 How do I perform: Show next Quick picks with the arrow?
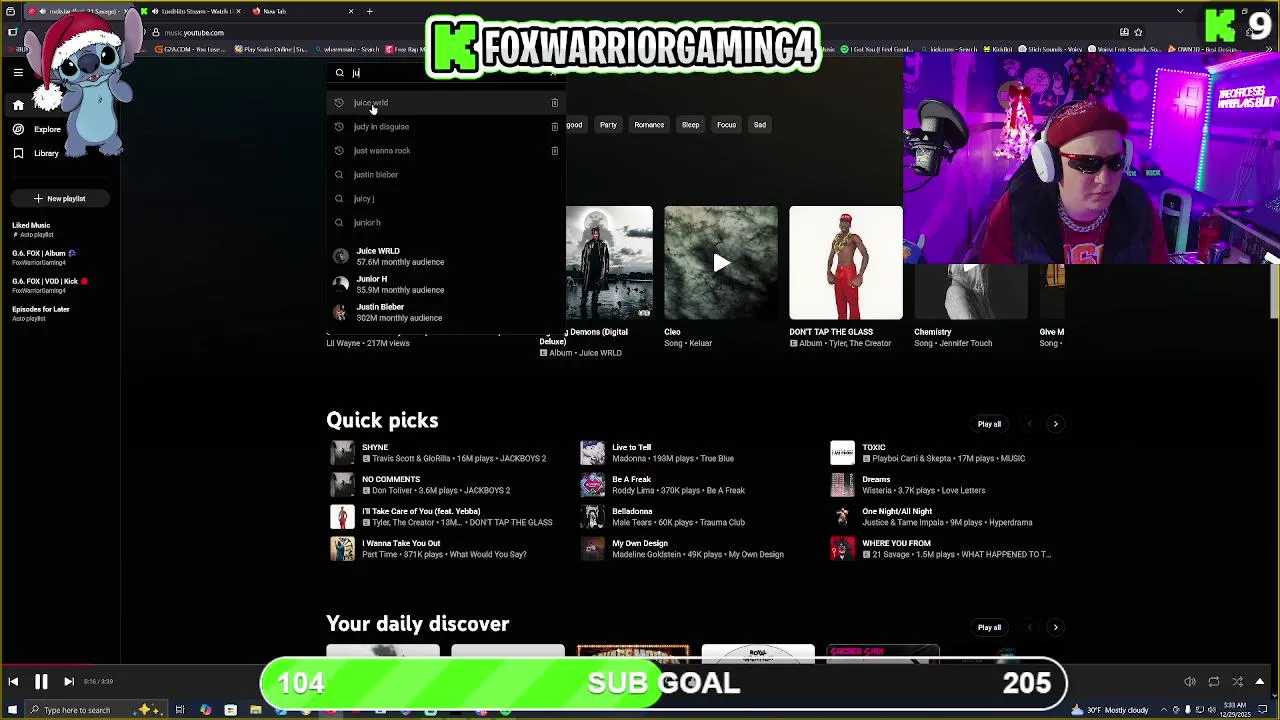(1055, 424)
